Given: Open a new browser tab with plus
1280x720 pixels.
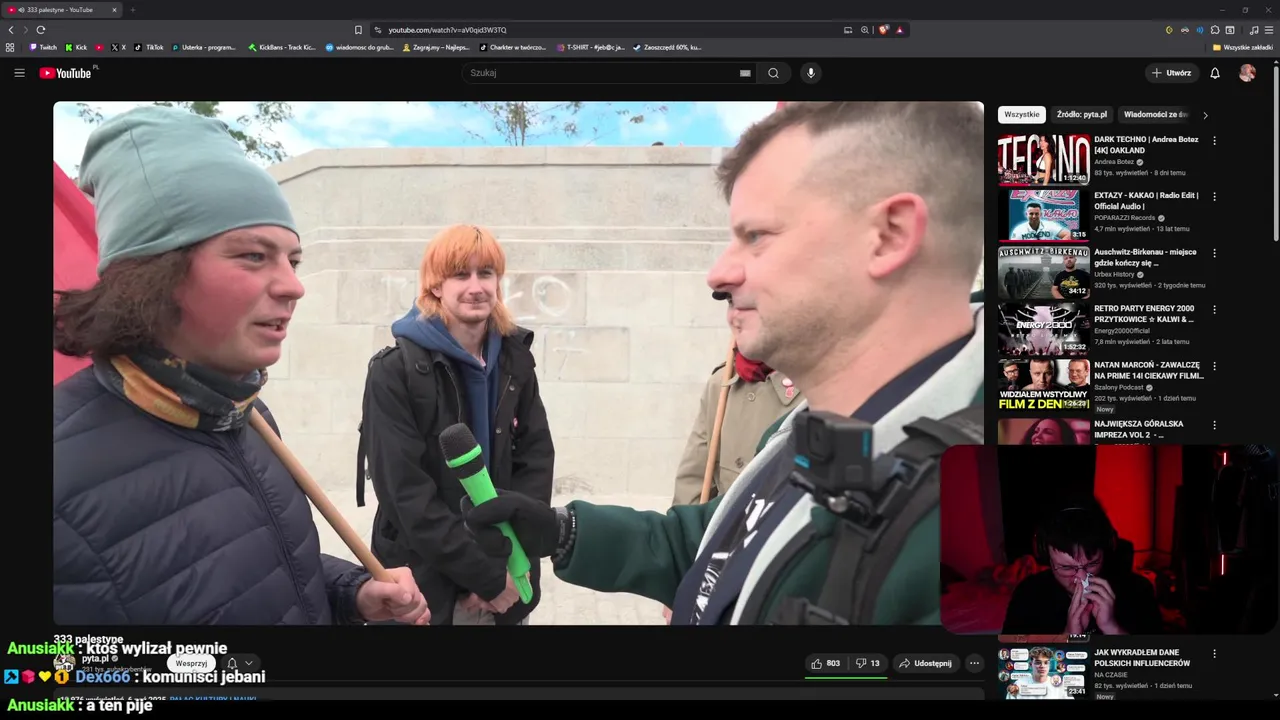Looking at the screenshot, I should tap(132, 10).
